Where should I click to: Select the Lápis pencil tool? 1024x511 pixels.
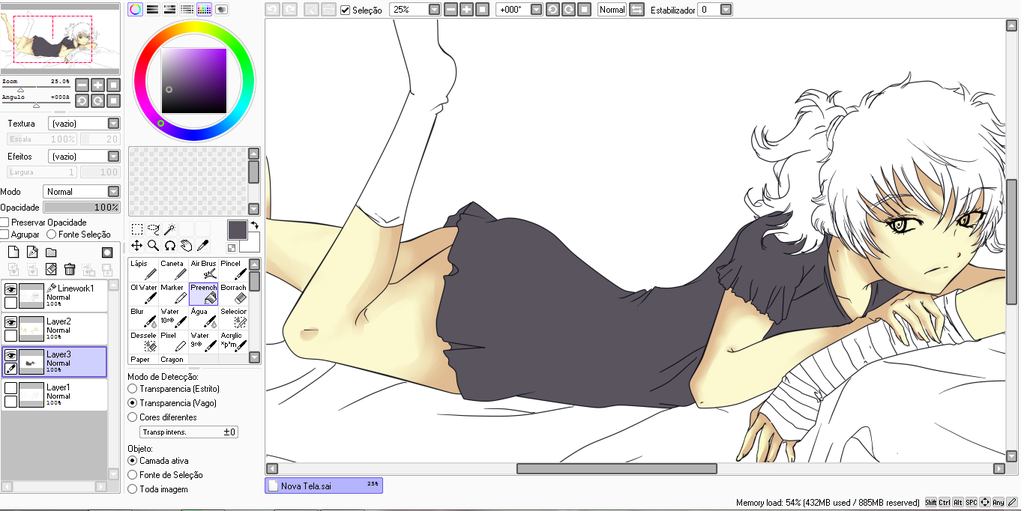pos(143,270)
